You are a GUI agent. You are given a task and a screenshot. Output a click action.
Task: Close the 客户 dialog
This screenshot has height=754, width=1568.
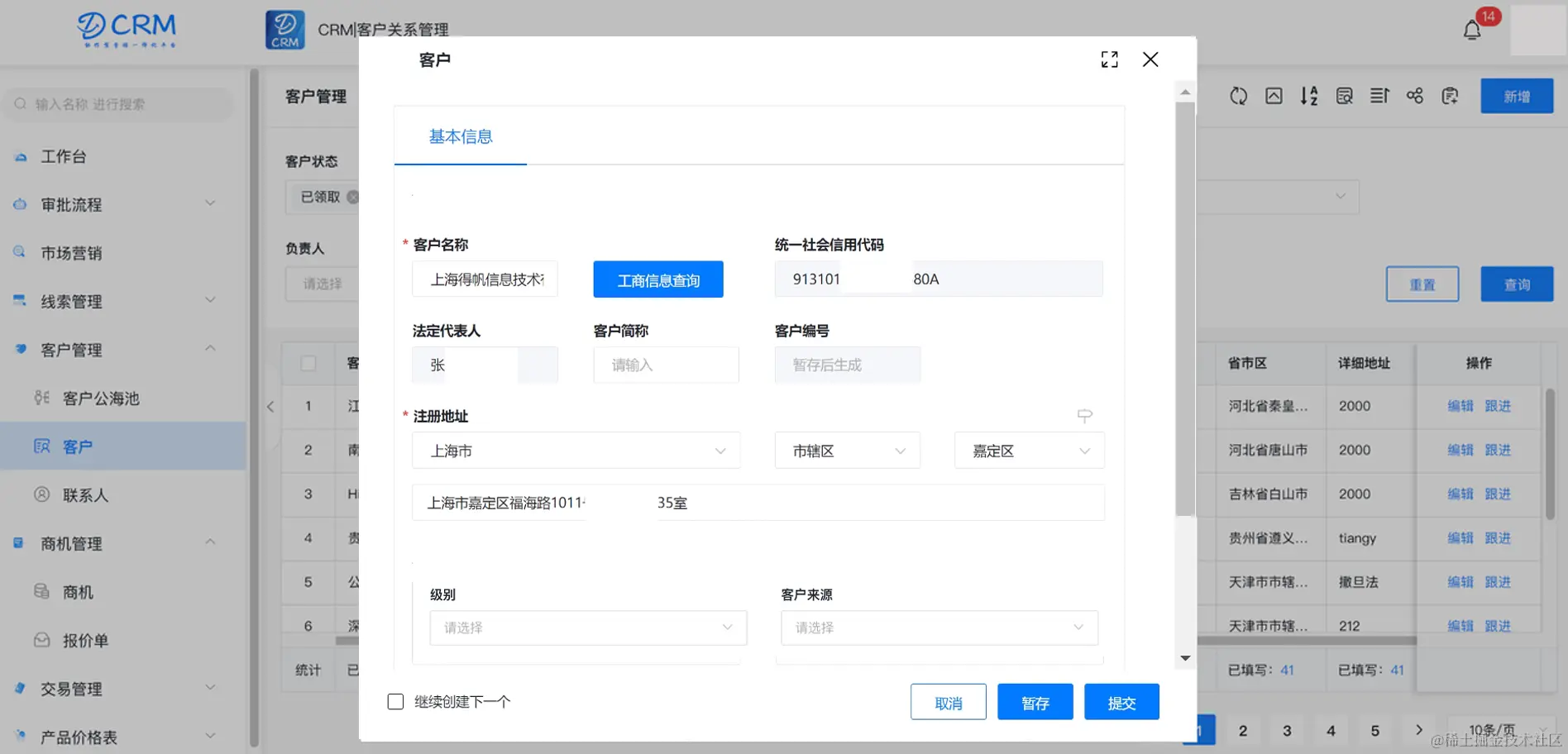1150,60
